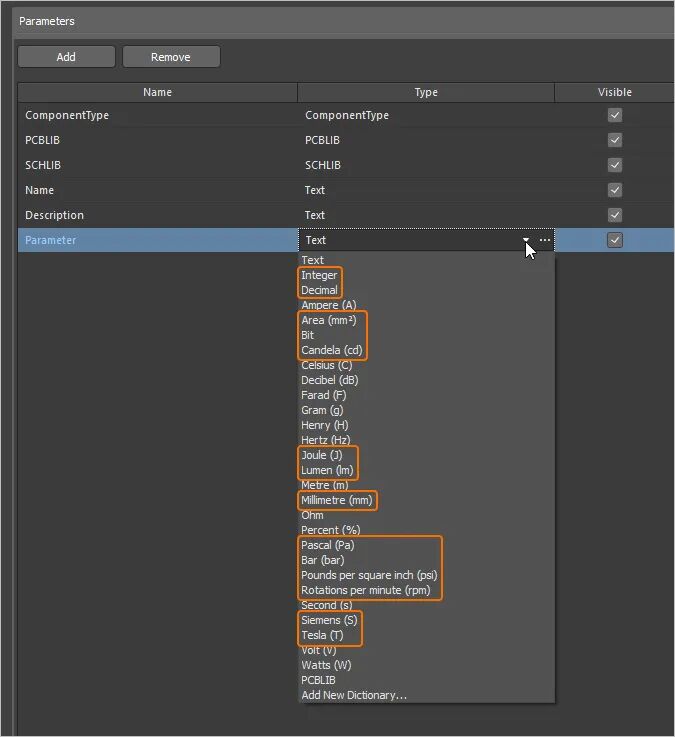Select Candela (cd) from the list
The height and width of the screenshot is (737, 675).
coord(332,350)
